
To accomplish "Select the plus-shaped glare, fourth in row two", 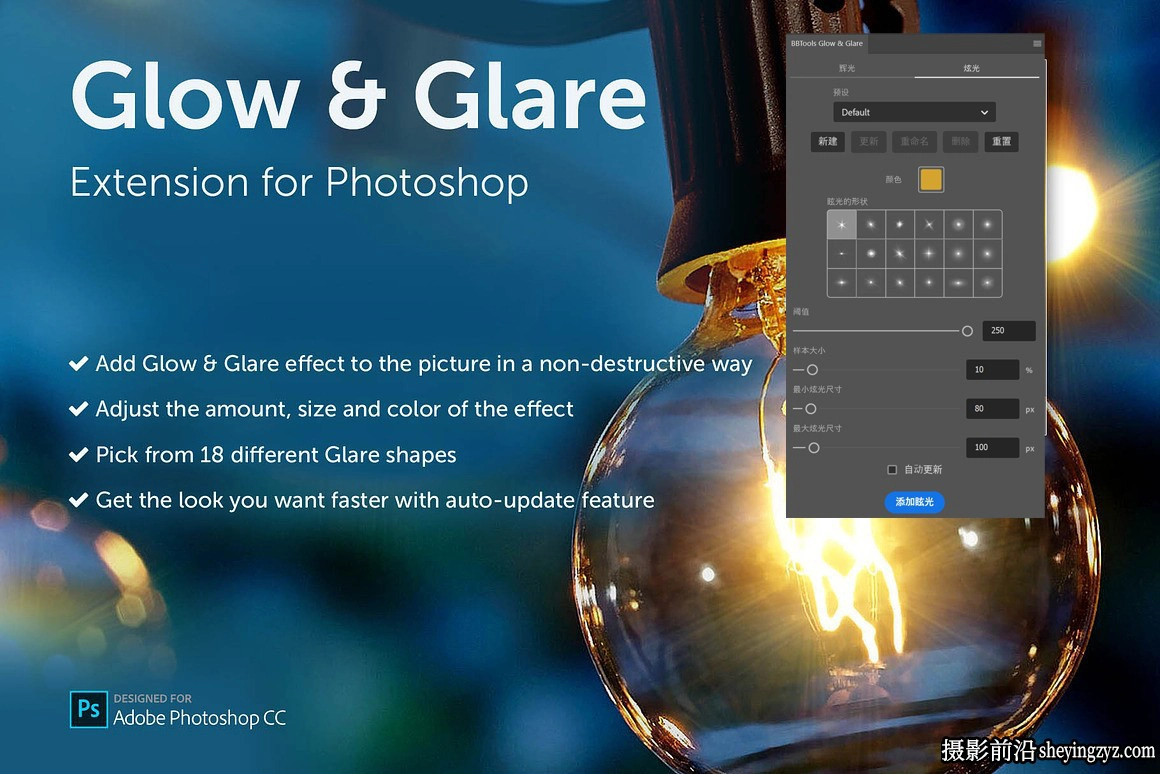I will 929,254.
